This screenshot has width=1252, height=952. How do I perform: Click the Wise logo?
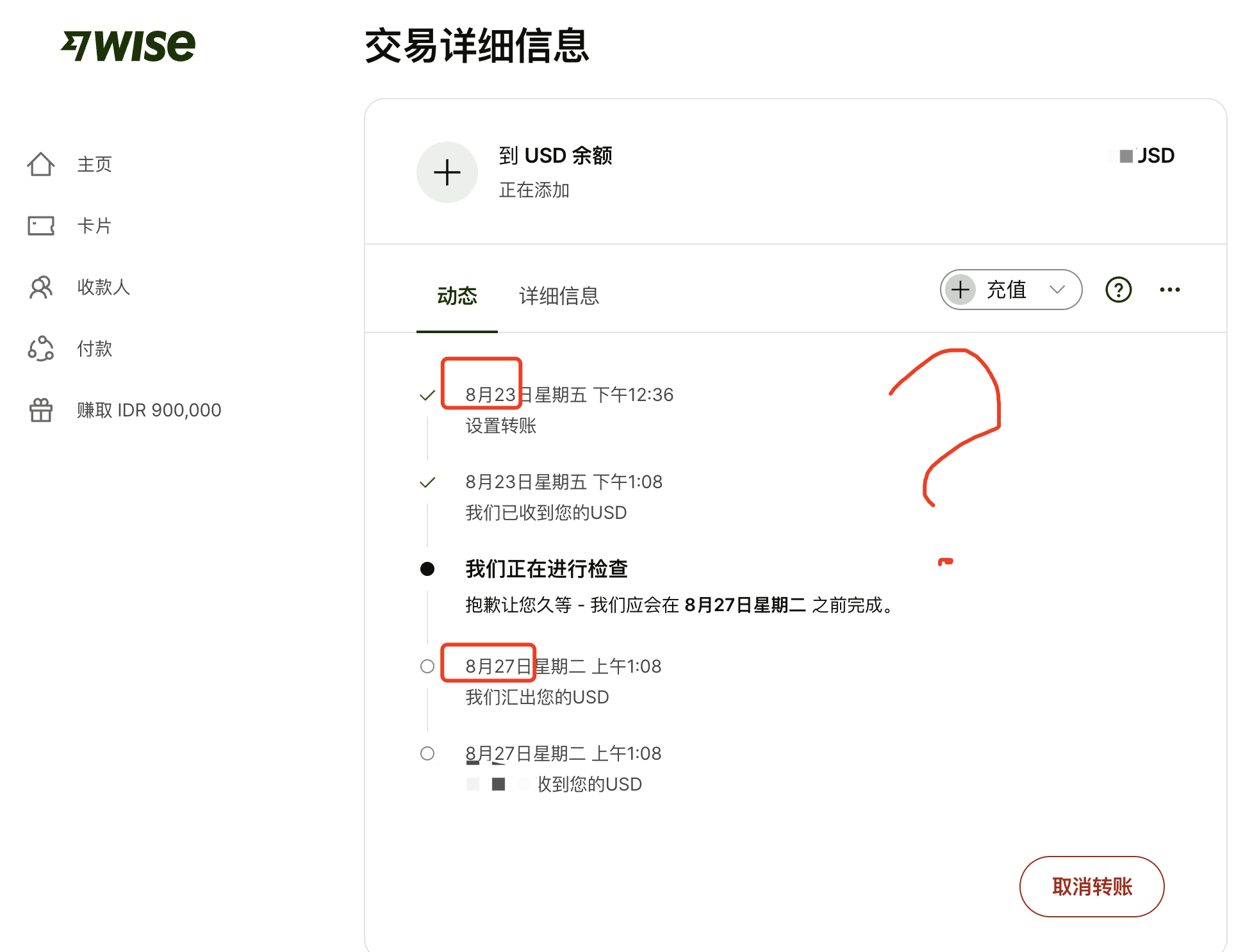[128, 46]
